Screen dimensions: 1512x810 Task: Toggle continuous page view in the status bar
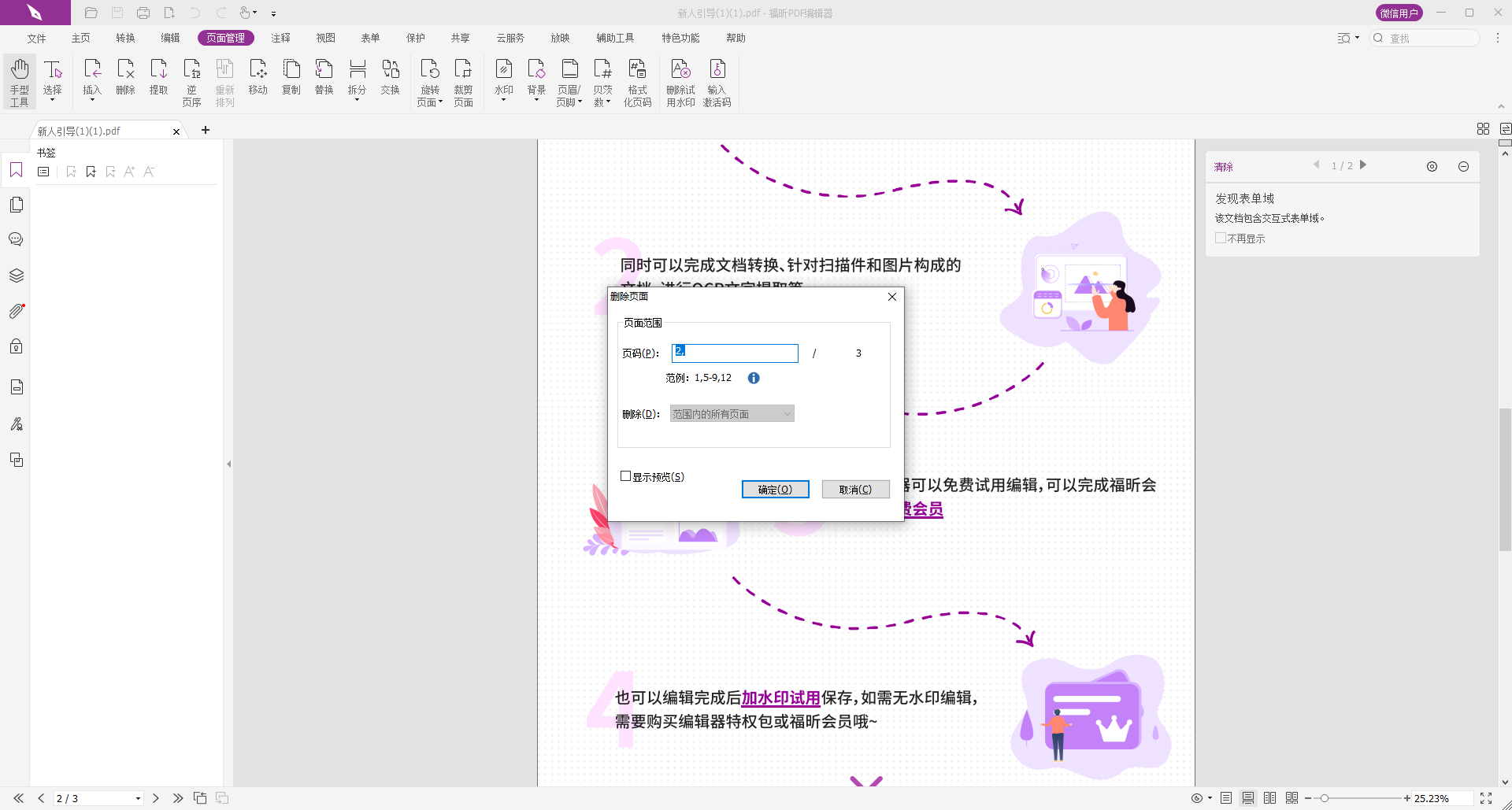pyautogui.click(x=1248, y=797)
